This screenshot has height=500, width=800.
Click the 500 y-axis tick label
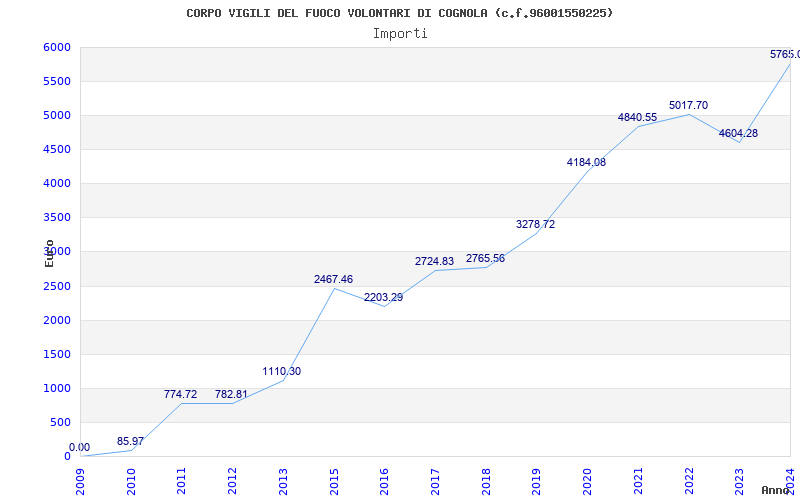[x=61, y=422]
